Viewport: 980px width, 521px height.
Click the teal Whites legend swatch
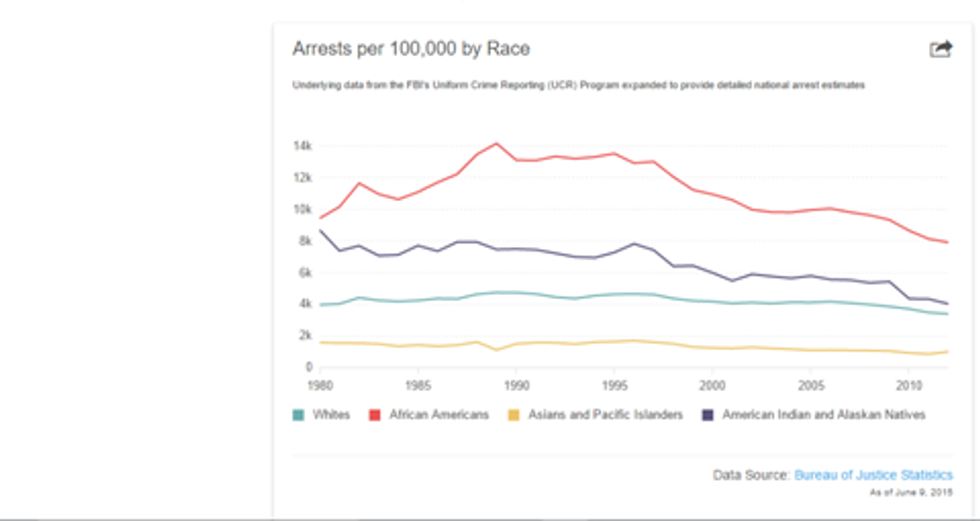pos(298,414)
